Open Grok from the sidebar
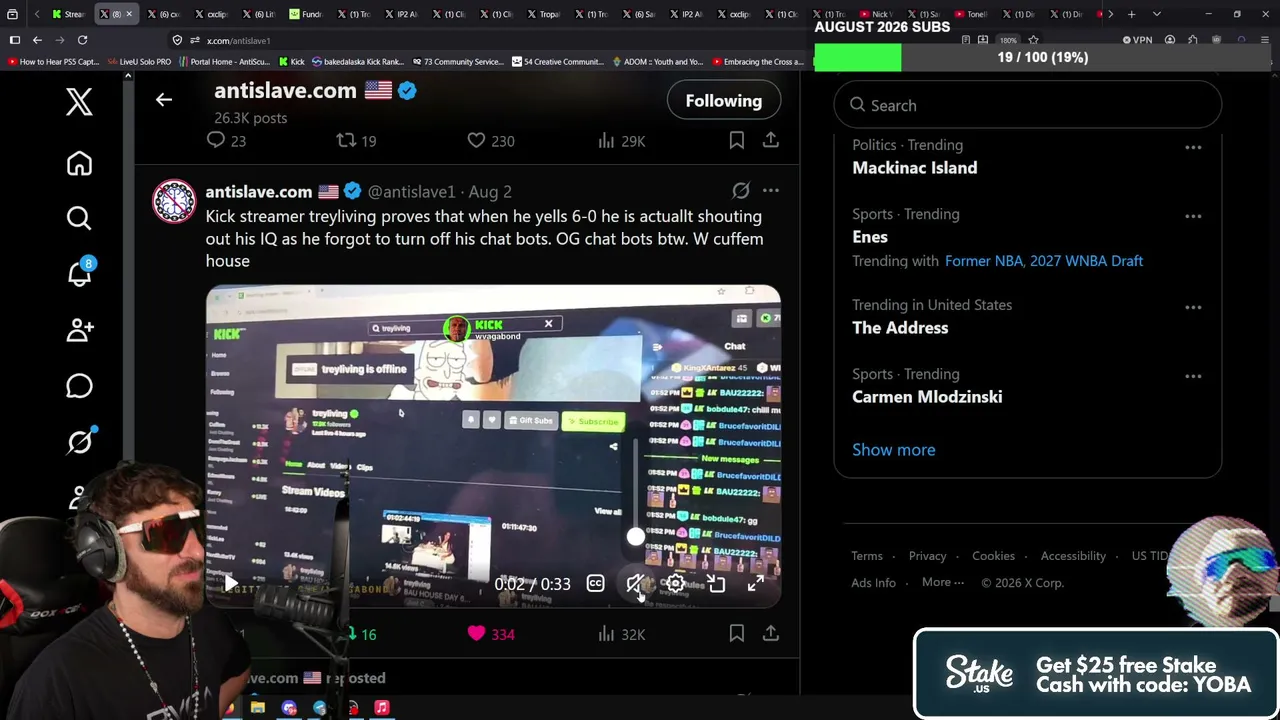The width and height of the screenshot is (1280, 720). click(x=79, y=441)
